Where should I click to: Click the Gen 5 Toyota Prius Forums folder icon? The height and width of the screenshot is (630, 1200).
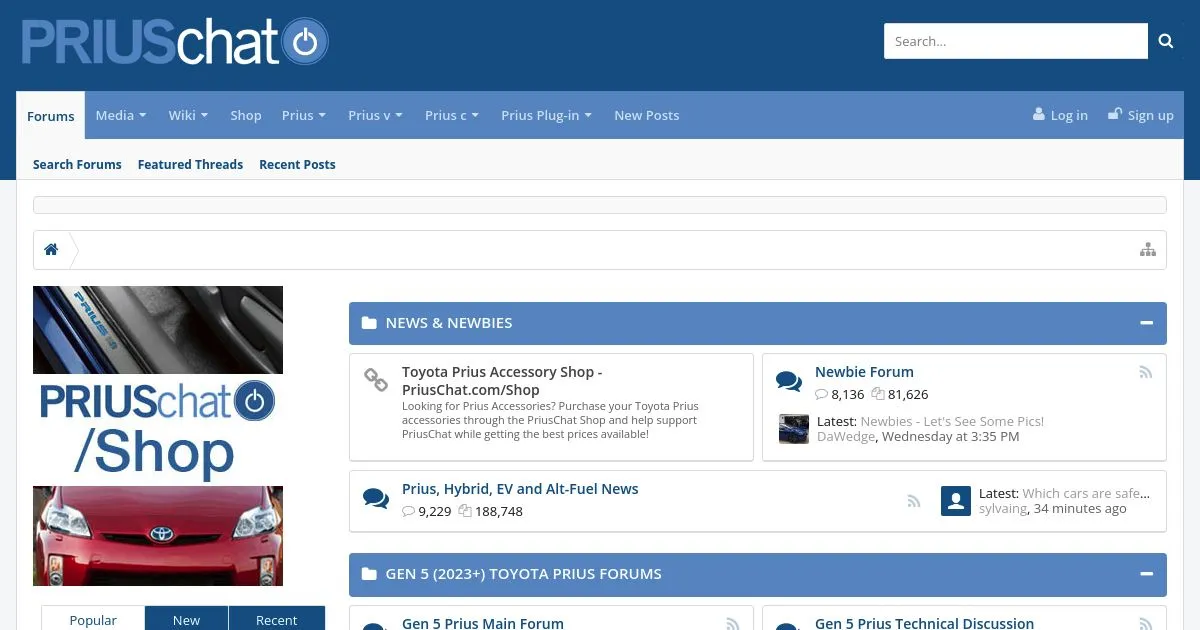click(369, 574)
